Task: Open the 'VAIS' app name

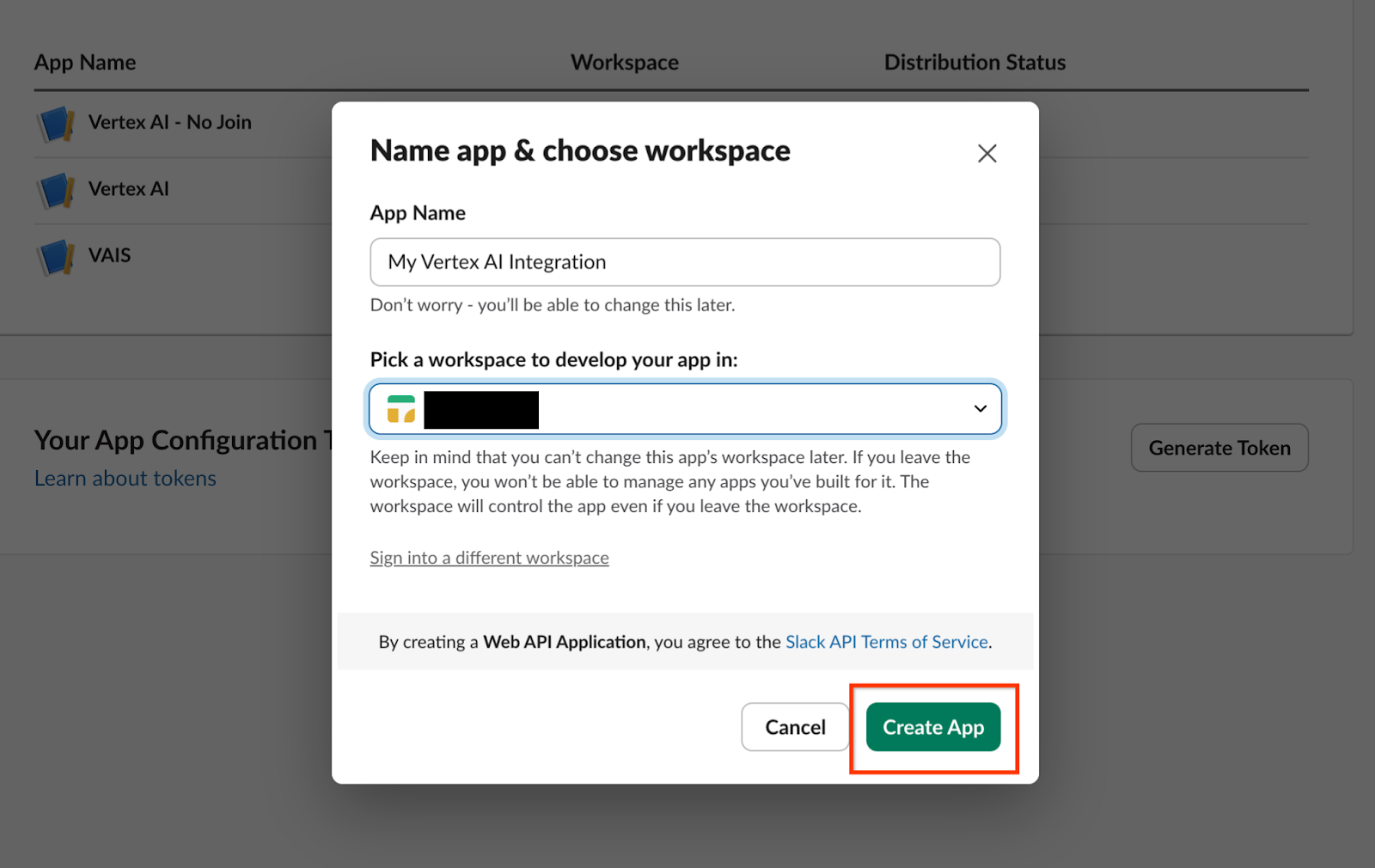Action: [x=110, y=255]
